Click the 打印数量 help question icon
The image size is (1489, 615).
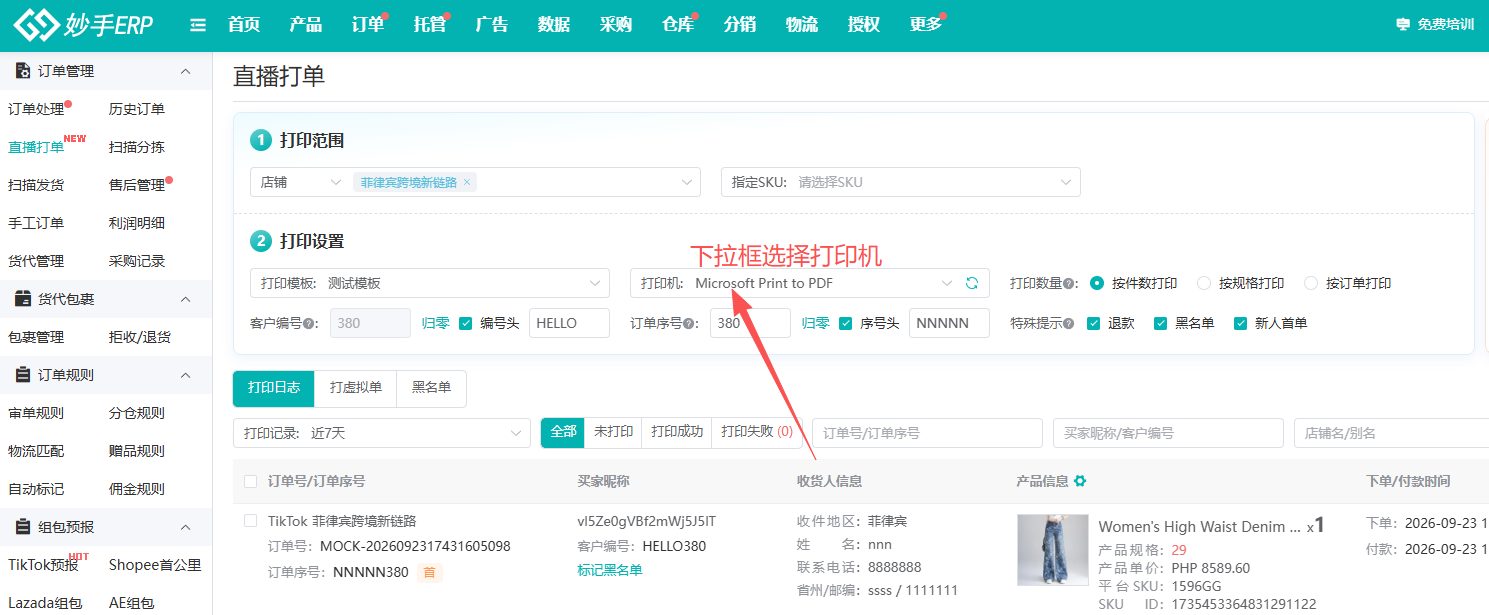click(1071, 284)
